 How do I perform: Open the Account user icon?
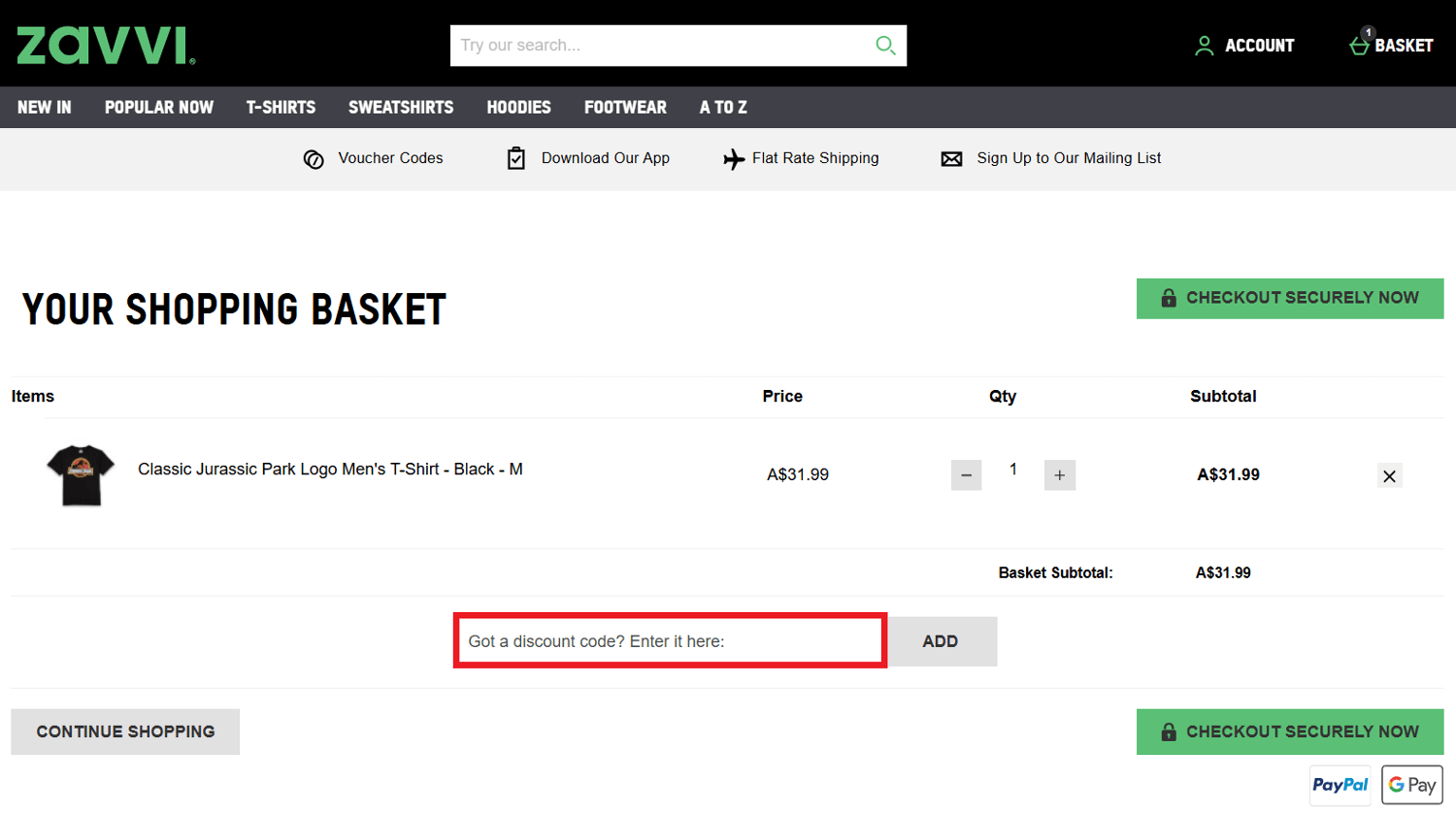pos(1204,46)
